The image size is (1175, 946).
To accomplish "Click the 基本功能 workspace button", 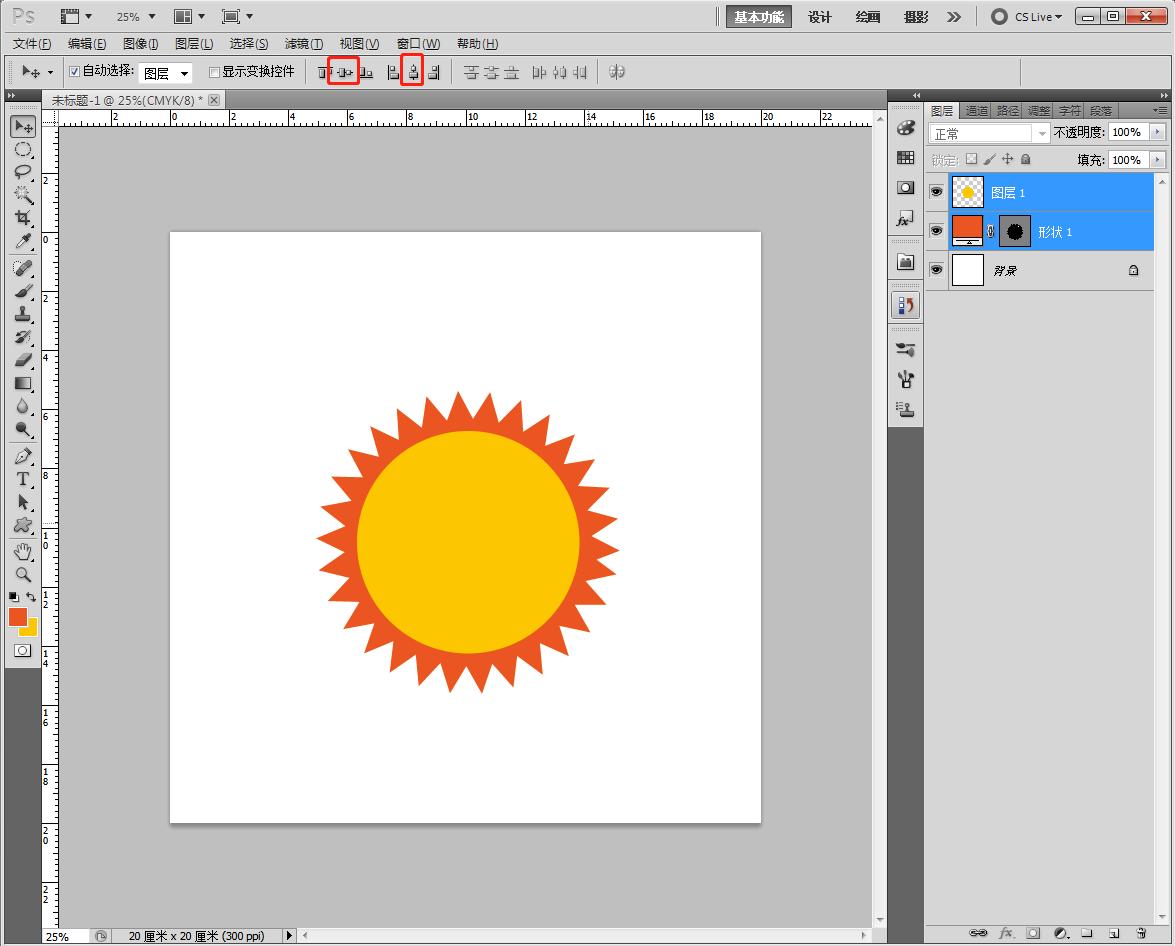I will [759, 17].
